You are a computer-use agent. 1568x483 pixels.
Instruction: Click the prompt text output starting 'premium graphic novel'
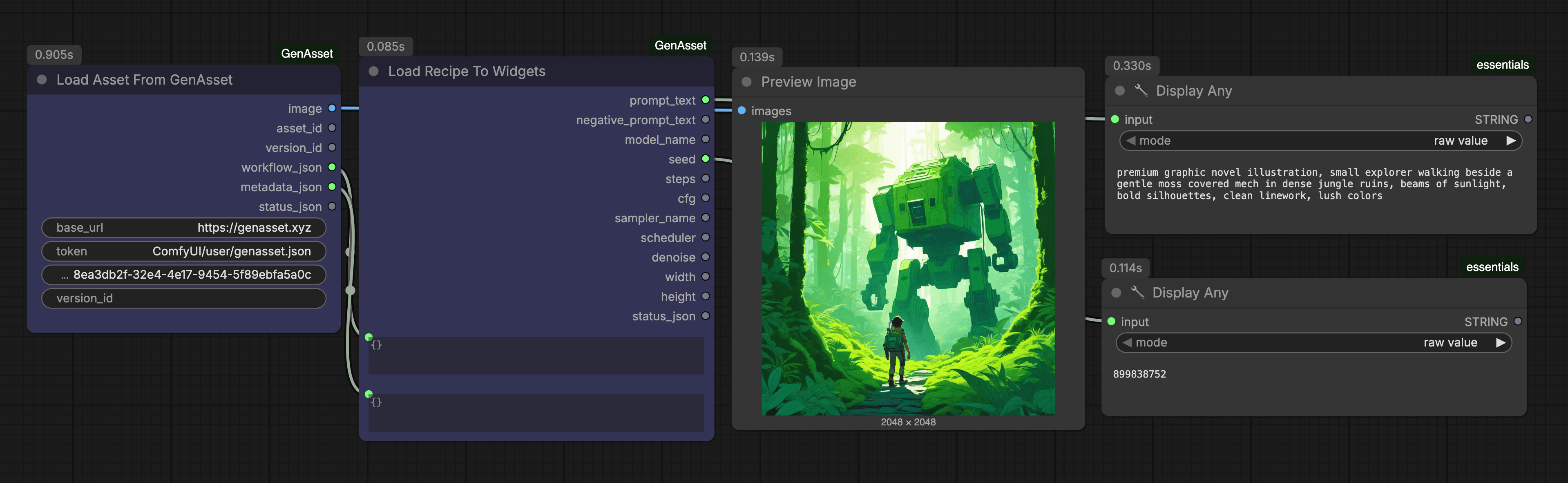[1314, 184]
